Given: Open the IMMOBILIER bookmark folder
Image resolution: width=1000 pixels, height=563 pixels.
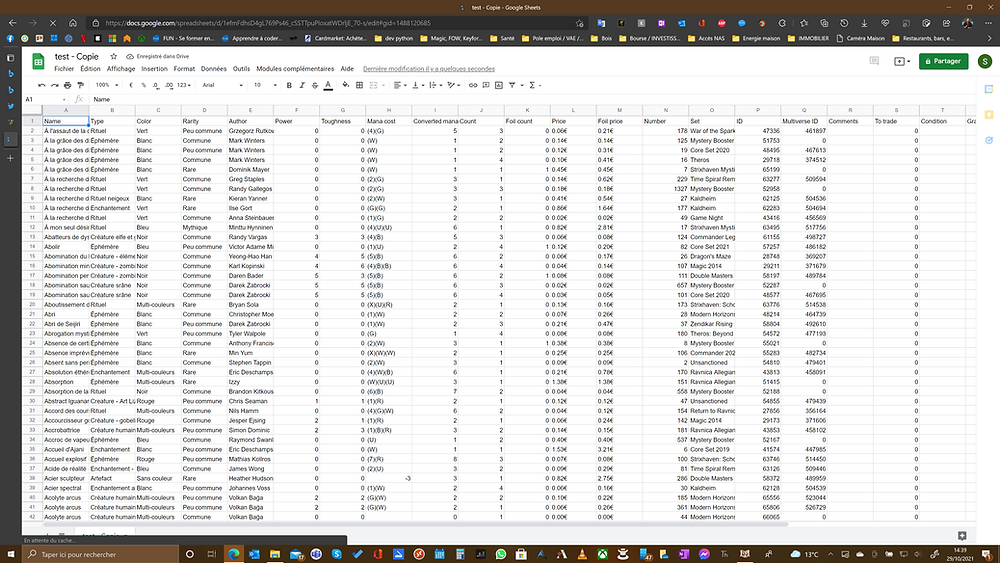Looking at the screenshot, I should click(x=808, y=38).
